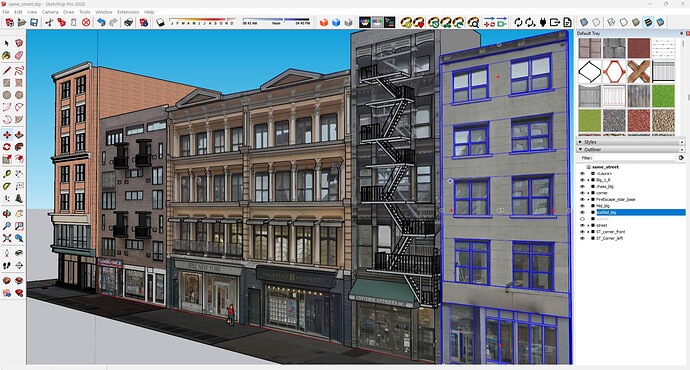Open the orange 3D Warehouse icon
The height and width of the screenshot is (370, 690).
coord(324,22)
